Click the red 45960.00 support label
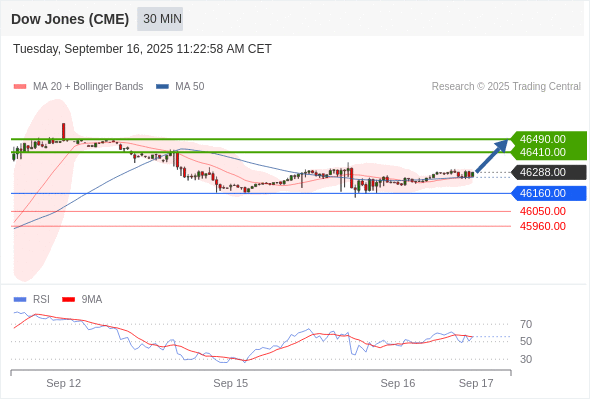Screen dimensions: 590x400 (x=543, y=226)
